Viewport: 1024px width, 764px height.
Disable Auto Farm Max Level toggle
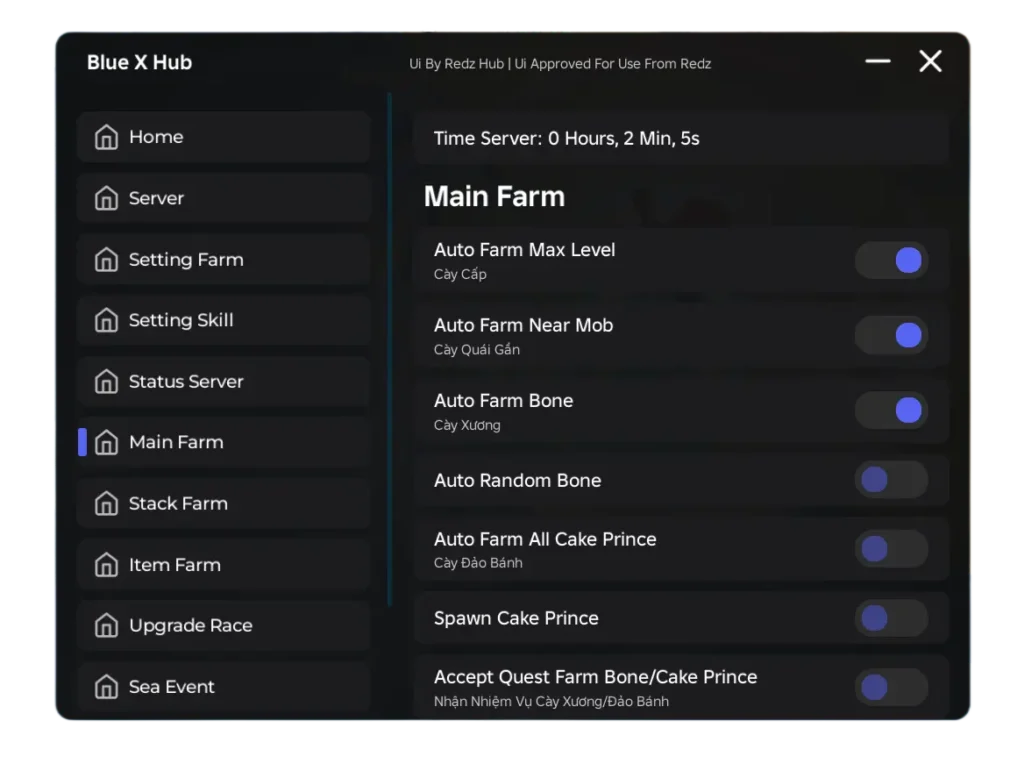point(891,261)
